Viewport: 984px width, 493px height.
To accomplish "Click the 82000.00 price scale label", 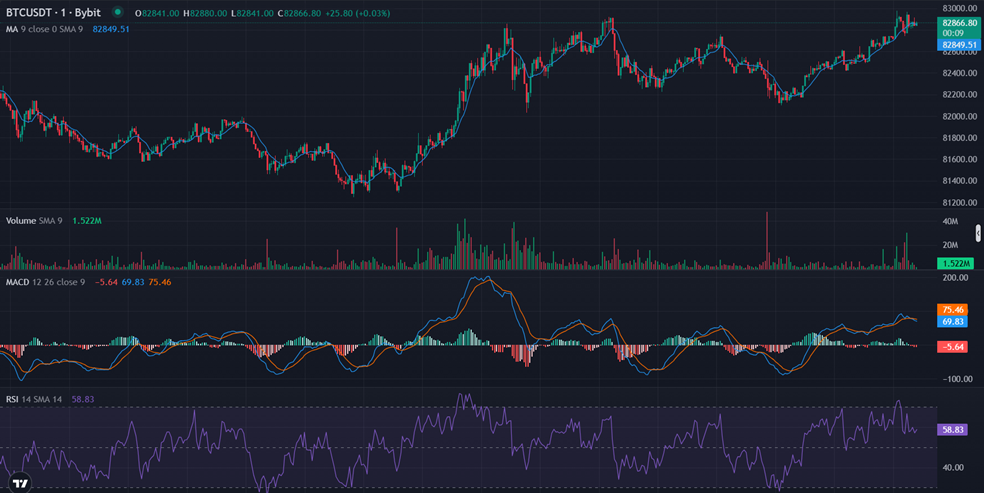I will (960, 117).
